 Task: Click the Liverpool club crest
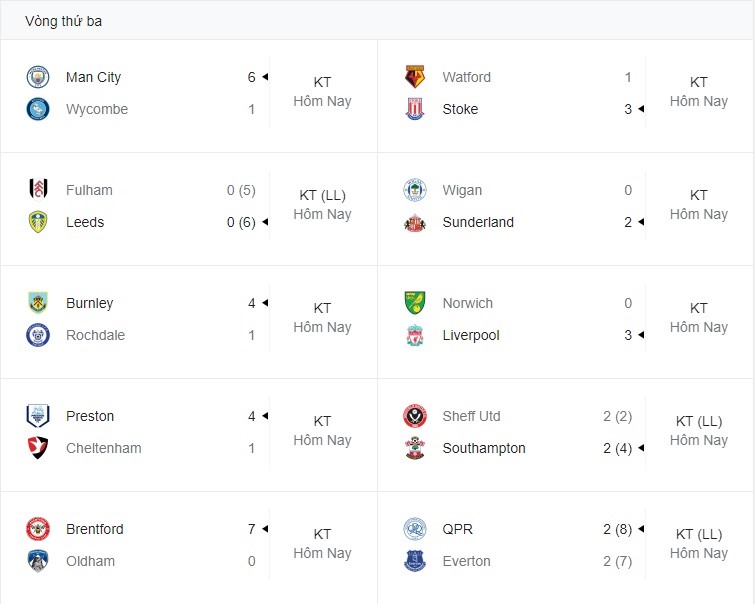[x=415, y=335]
